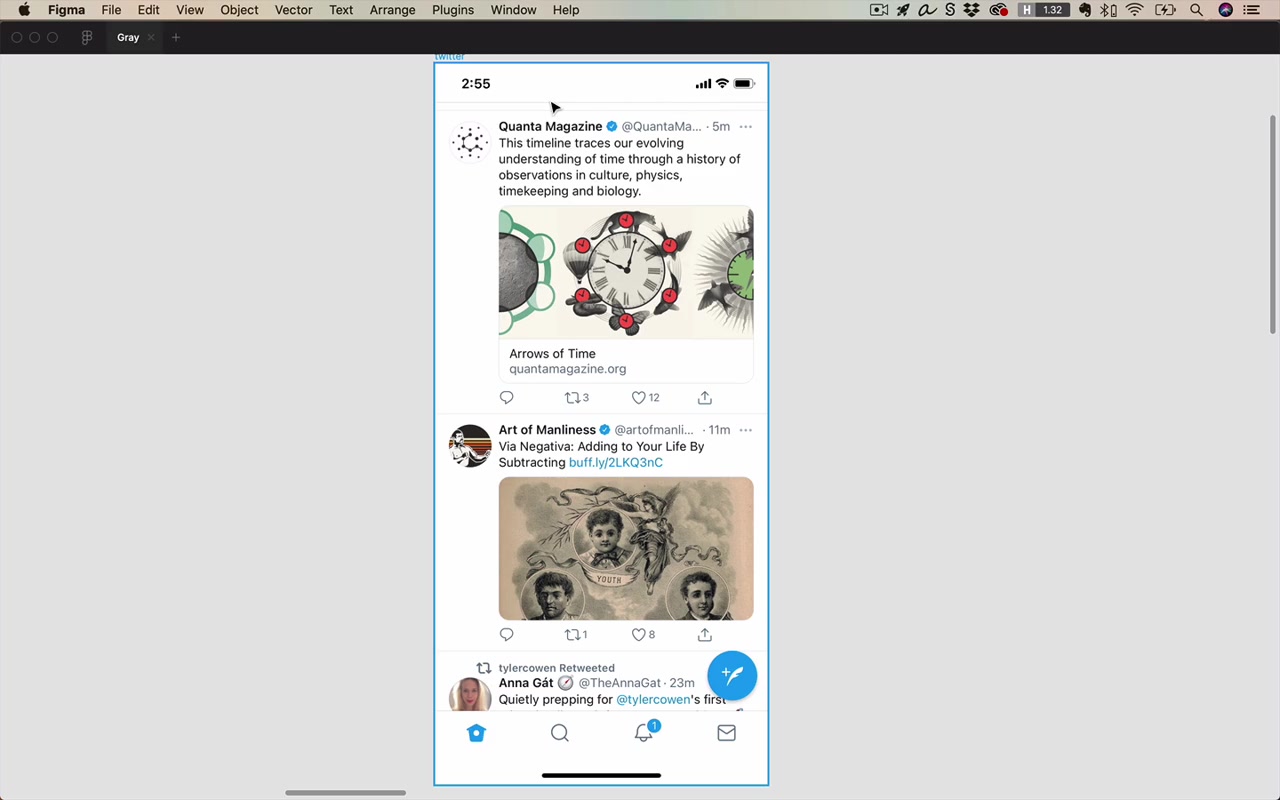Open the Arrows of Time clock image
The width and height of the screenshot is (1280, 800).
(x=626, y=272)
